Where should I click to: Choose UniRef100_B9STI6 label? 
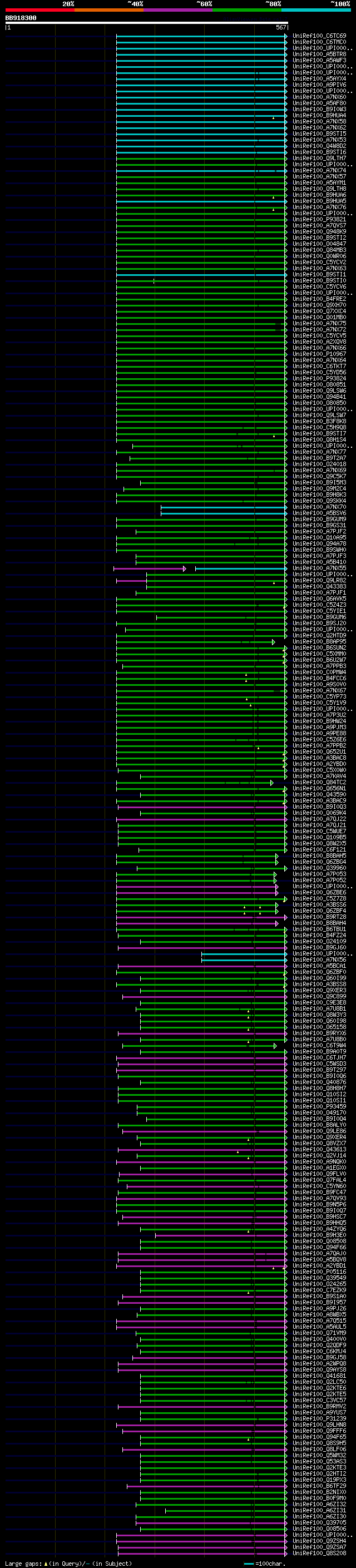319,152
